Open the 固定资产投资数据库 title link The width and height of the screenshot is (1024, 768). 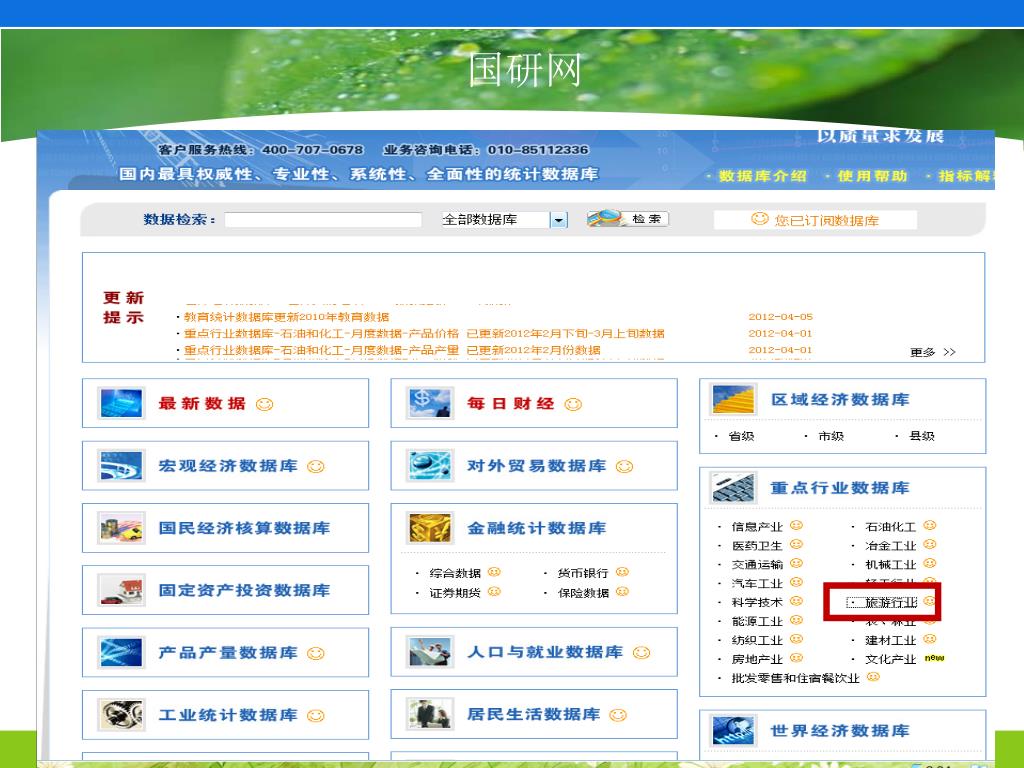click(244, 590)
